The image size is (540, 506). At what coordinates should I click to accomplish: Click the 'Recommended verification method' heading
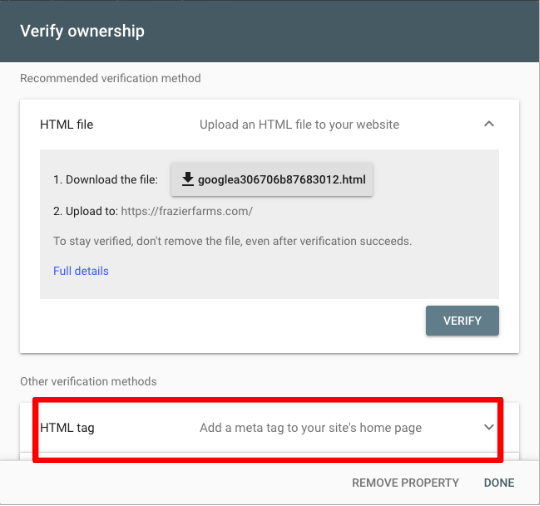(x=111, y=78)
